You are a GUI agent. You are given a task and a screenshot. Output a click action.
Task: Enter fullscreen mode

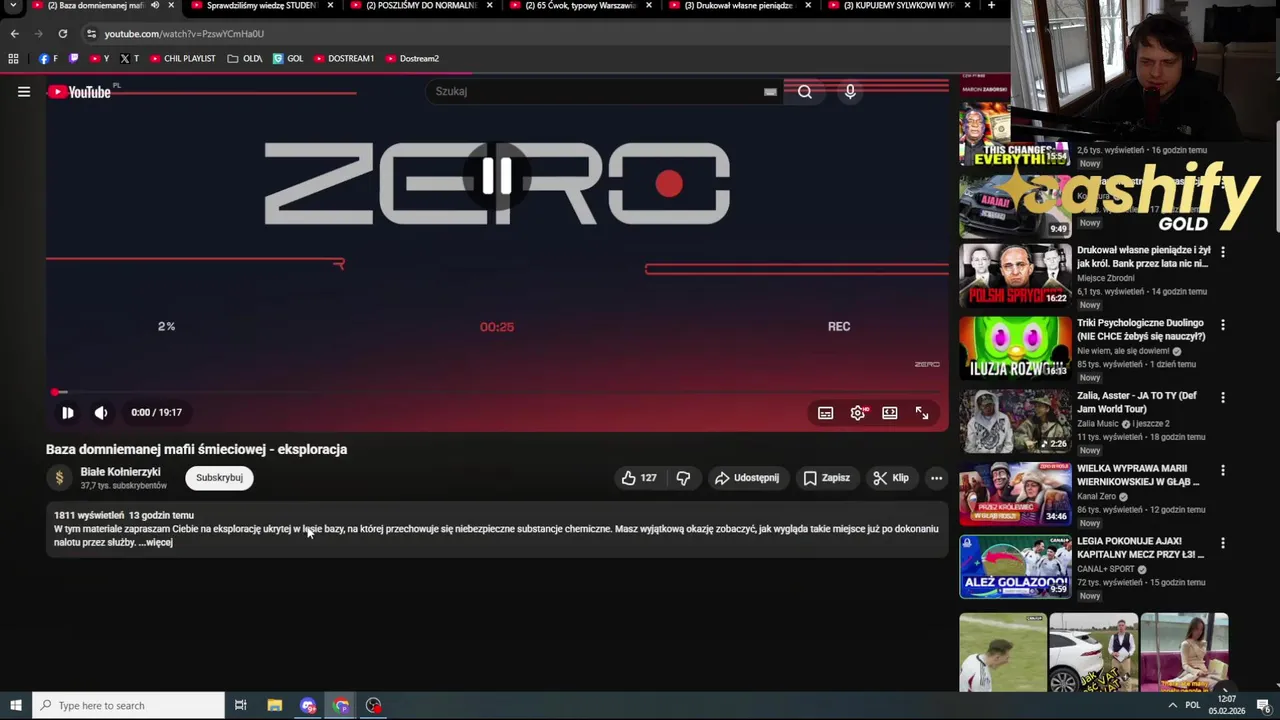pos(922,413)
